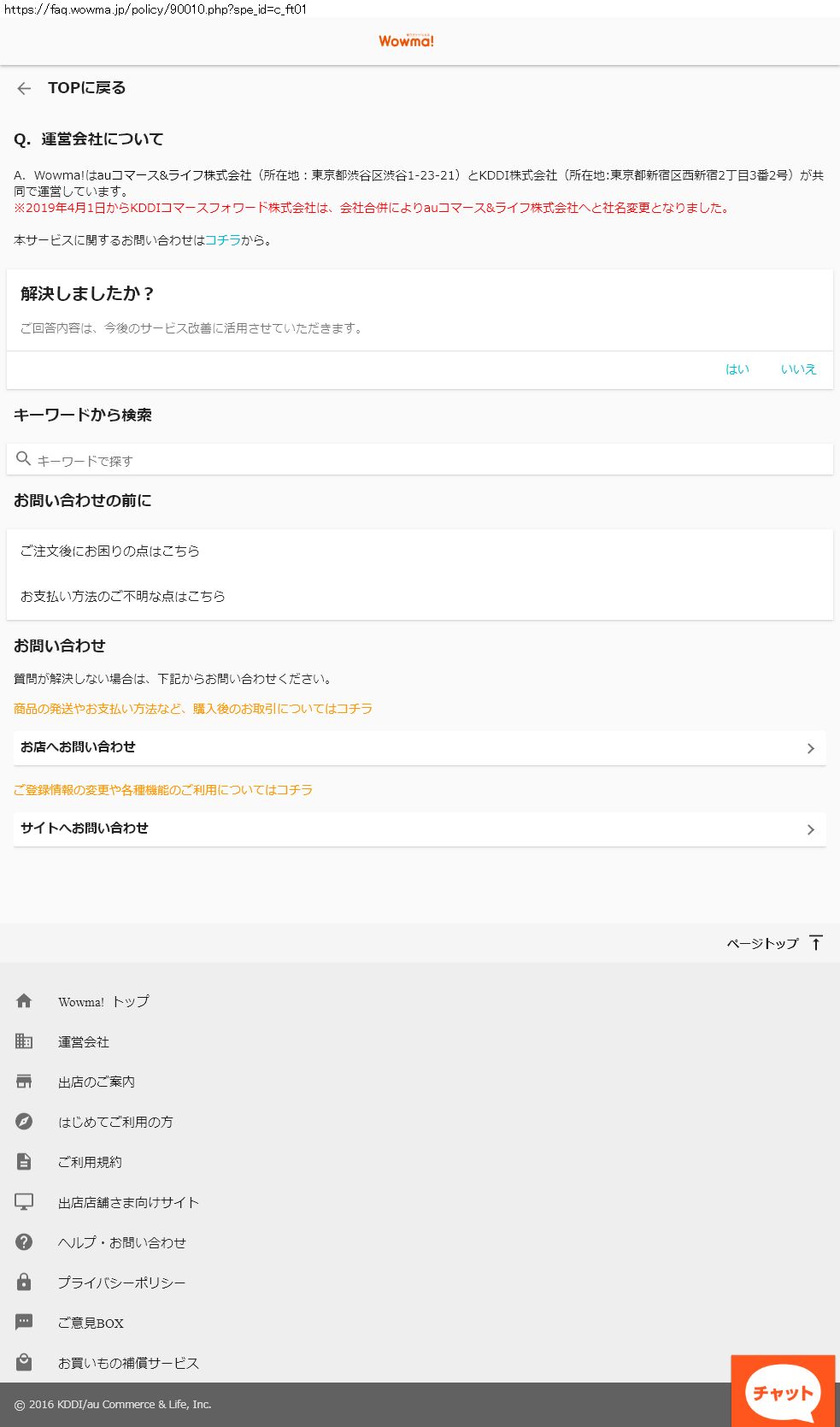Expand お店へお問い合わせ row chevron
Screen dimensions: 840x1427
[x=810, y=748]
